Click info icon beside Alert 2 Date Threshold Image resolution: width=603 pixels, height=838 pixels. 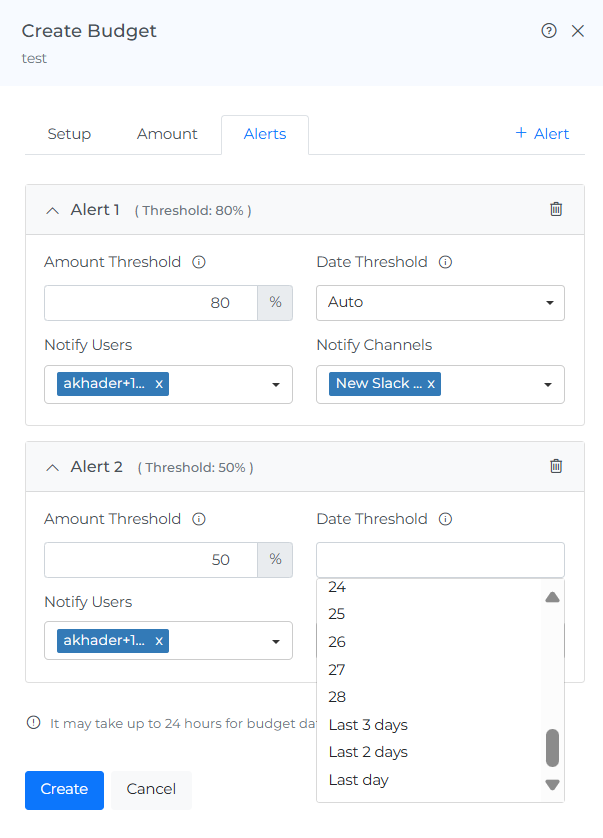pos(446,519)
